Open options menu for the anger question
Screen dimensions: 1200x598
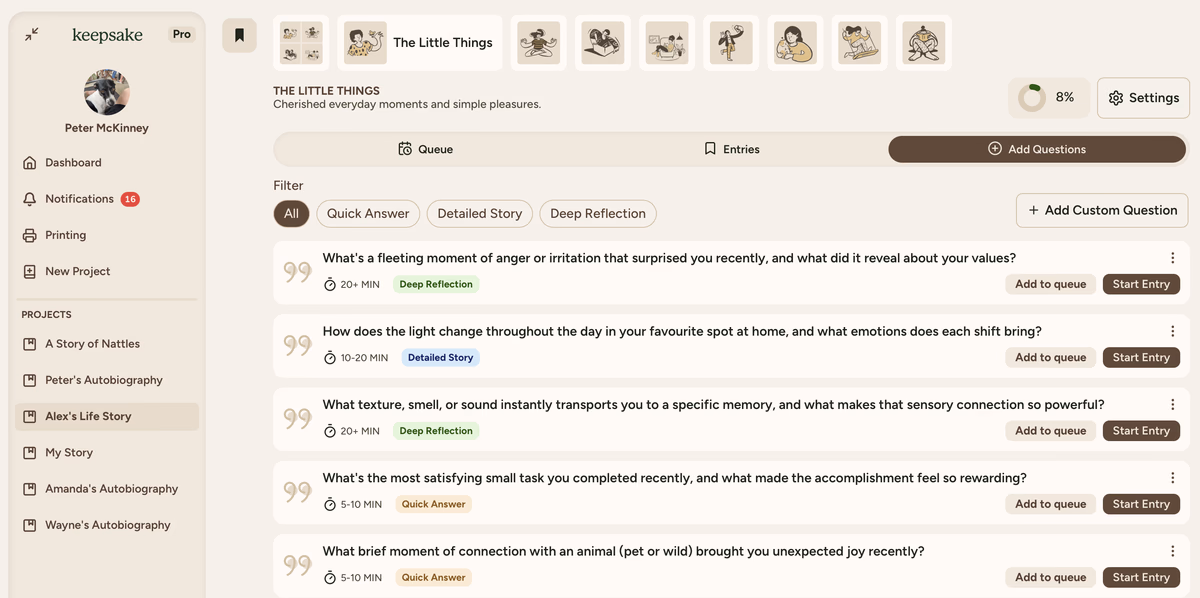(1172, 258)
